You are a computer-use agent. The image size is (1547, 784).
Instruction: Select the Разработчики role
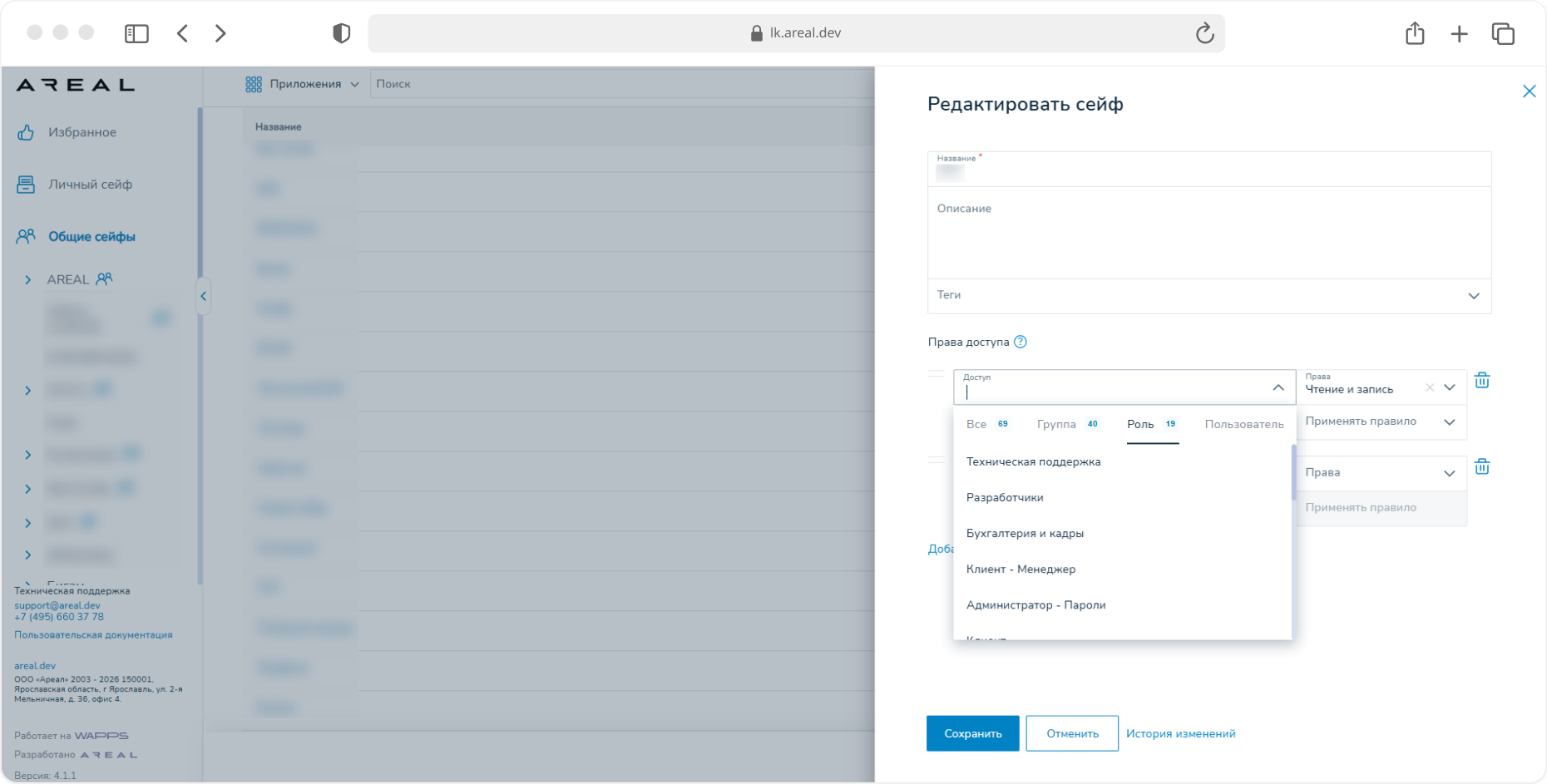[x=1005, y=497]
